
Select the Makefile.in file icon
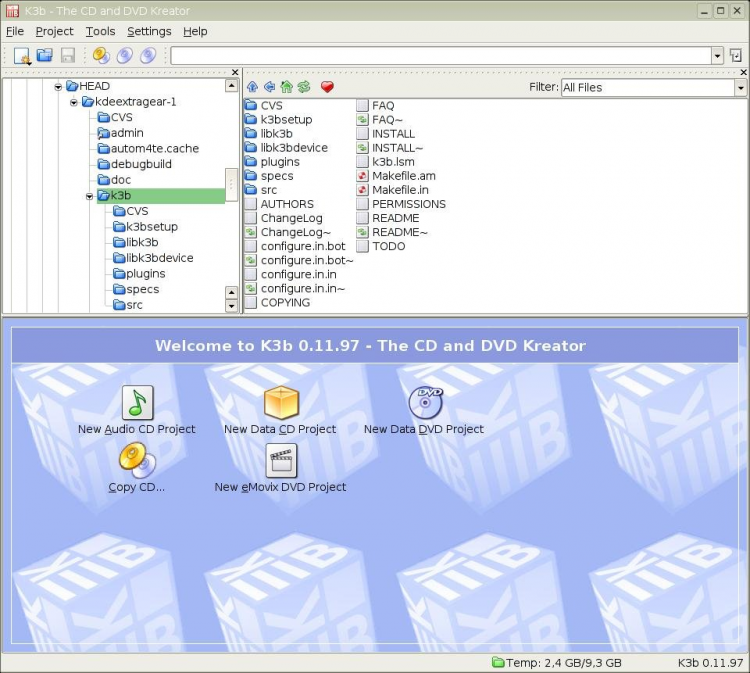[363, 190]
